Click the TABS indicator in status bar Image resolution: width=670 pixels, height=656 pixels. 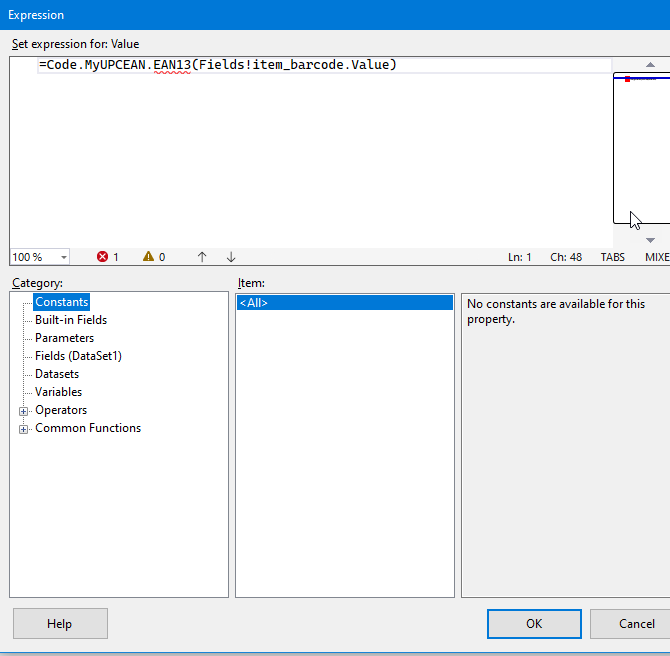coord(612,257)
